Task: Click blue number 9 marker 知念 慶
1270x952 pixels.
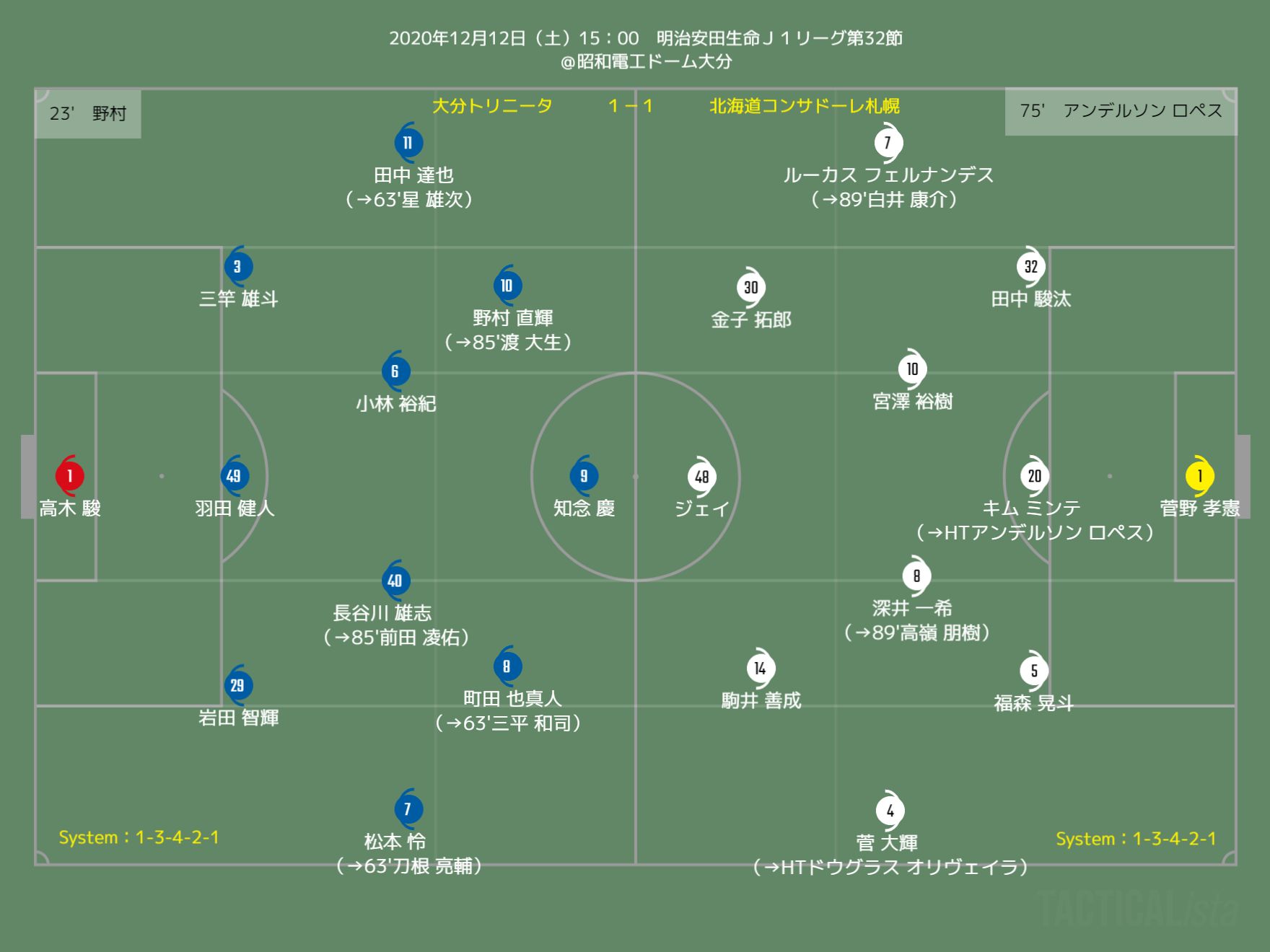Action: [x=584, y=475]
